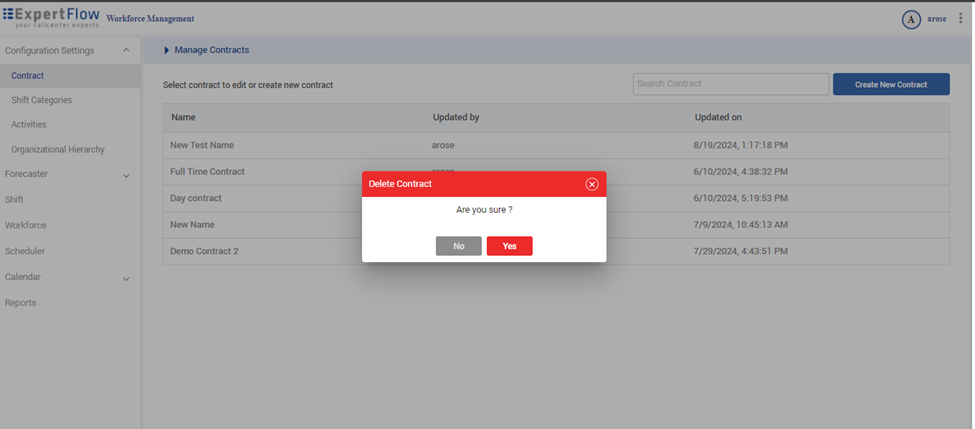Open Shift Categories in sidebar

click(41, 100)
